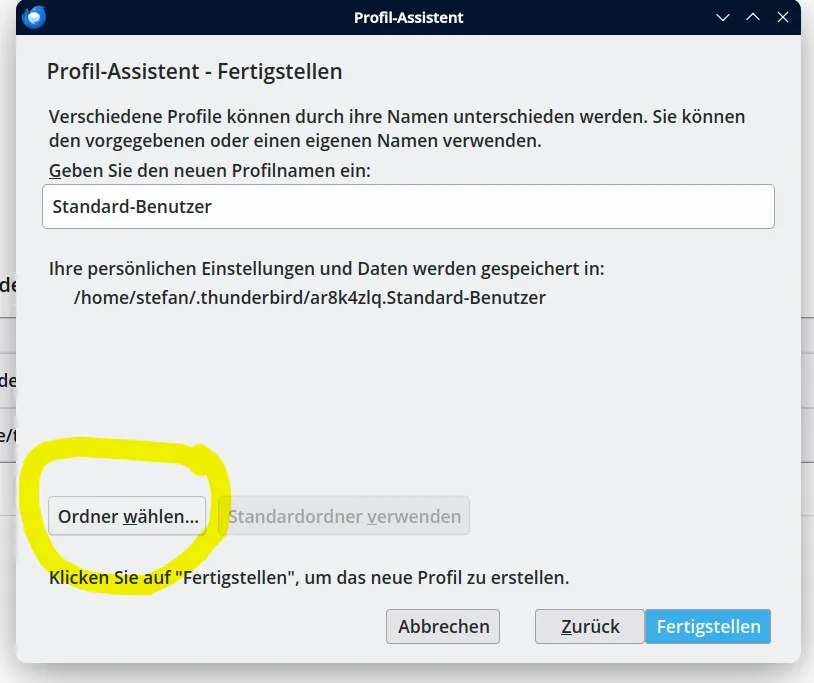This screenshot has height=683, width=814.
Task: Click the 'Klicken Sie auf "Fertigstellen"' hint text
Action: click(309, 577)
